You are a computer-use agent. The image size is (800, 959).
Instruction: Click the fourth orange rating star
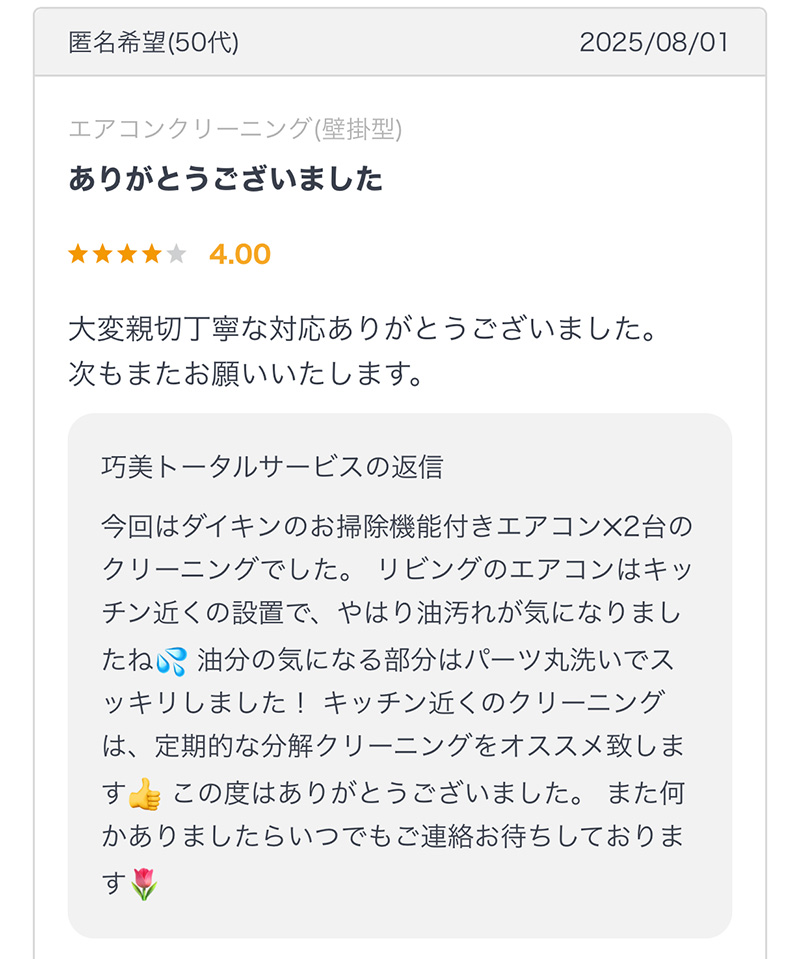tap(152, 253)
